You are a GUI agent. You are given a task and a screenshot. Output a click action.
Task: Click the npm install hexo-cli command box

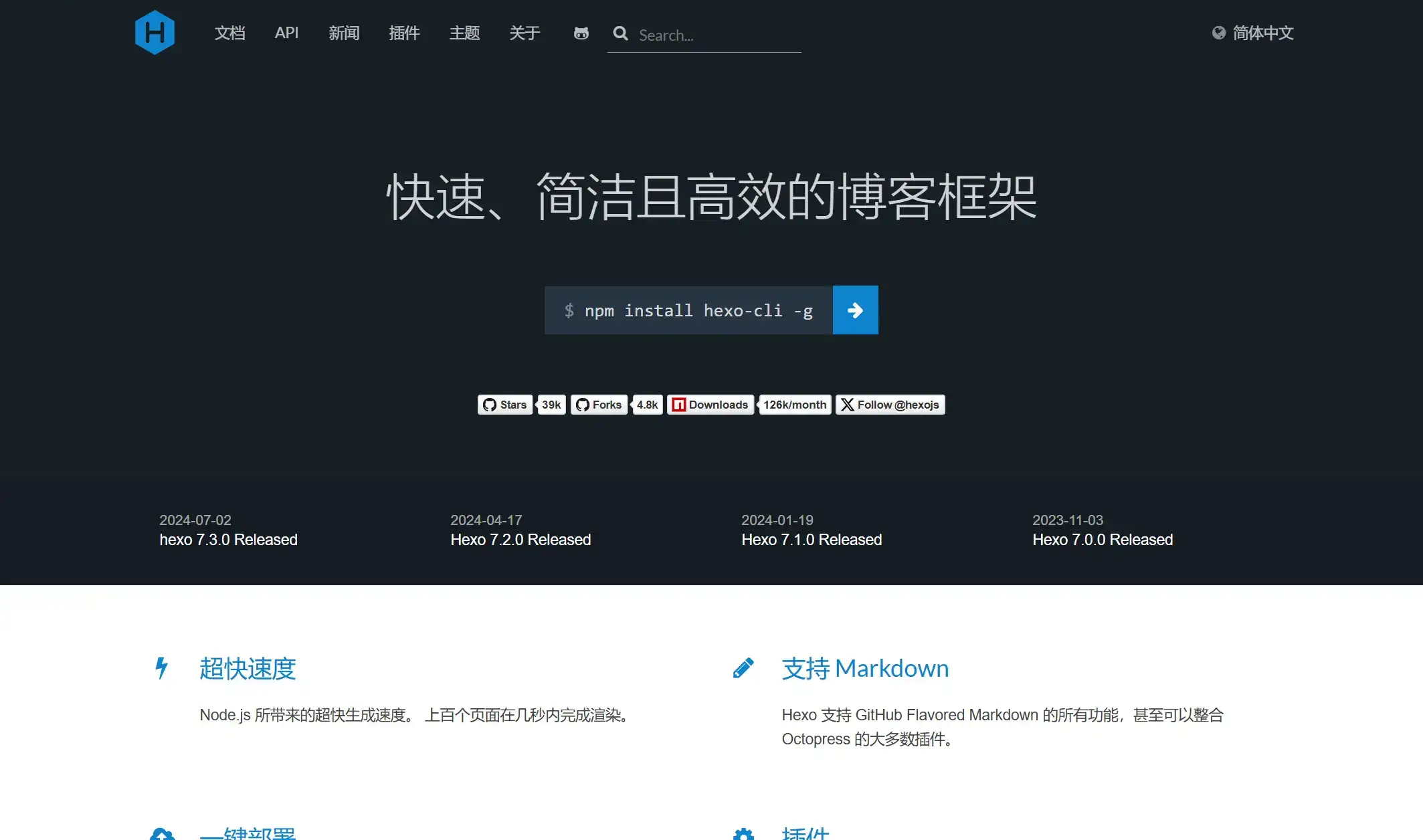coord(688,310)
